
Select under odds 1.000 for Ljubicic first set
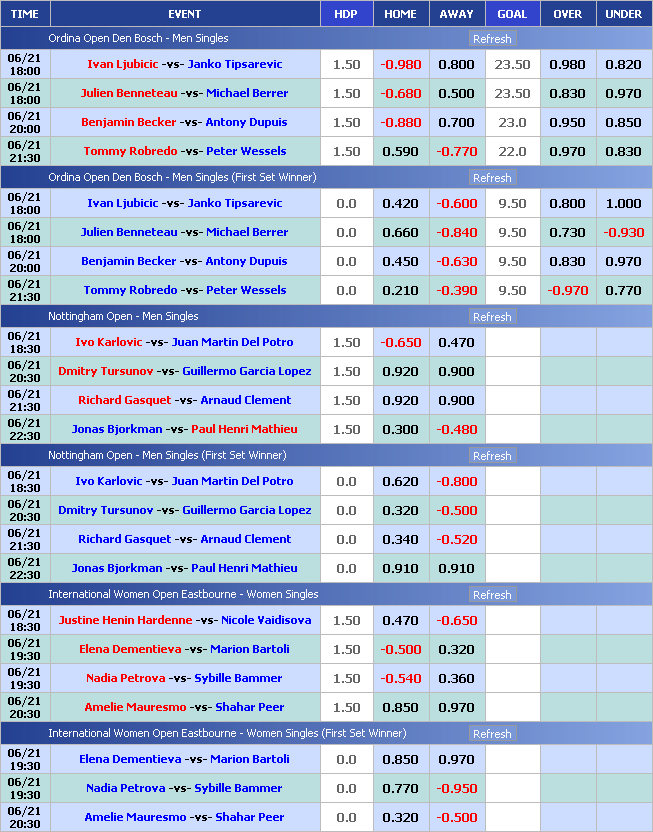click(624, 203)
